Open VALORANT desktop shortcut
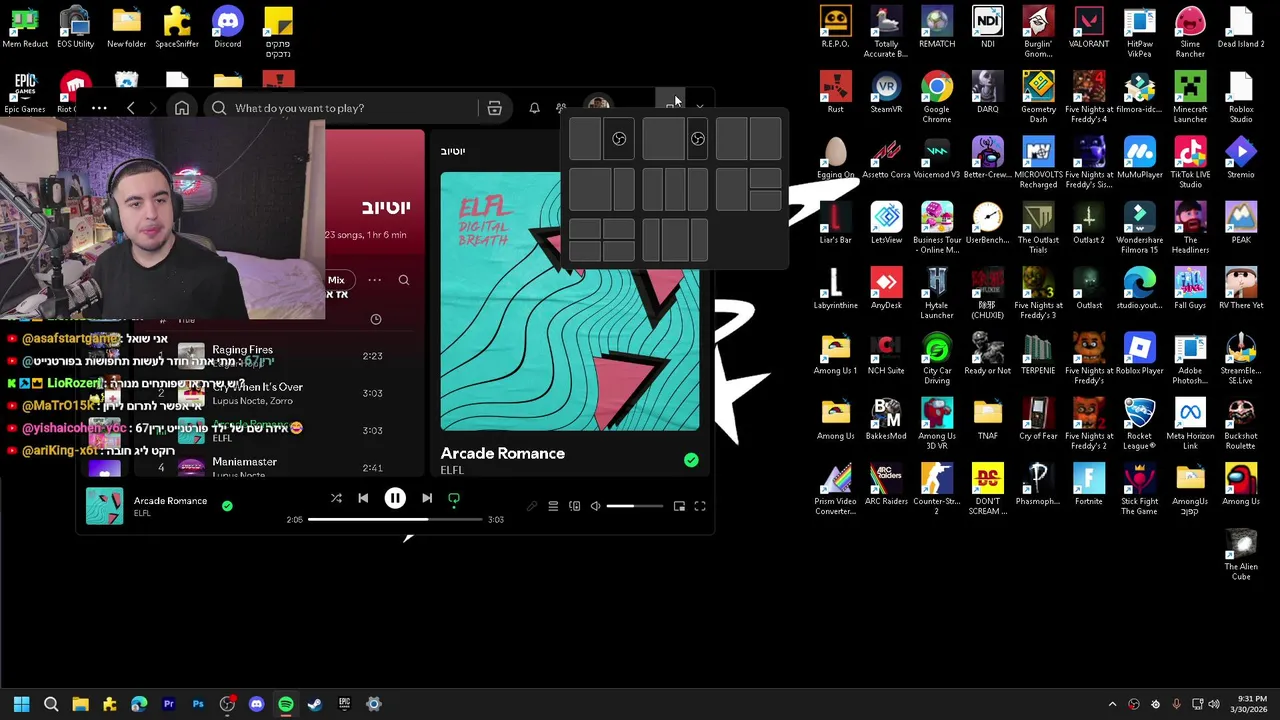The width and height of the screenshot is (1280, 720). click(x=1088, y=28)
